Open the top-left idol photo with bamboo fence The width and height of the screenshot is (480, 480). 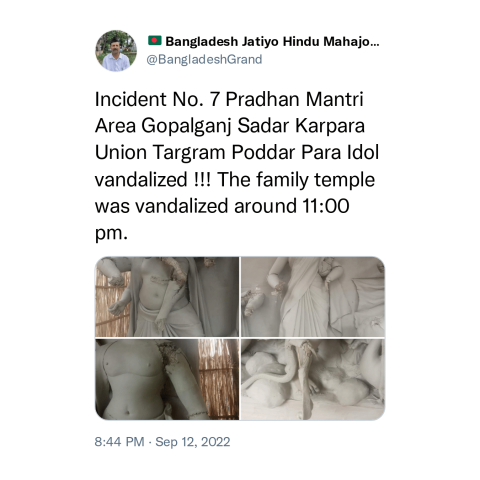coord(167,297)
